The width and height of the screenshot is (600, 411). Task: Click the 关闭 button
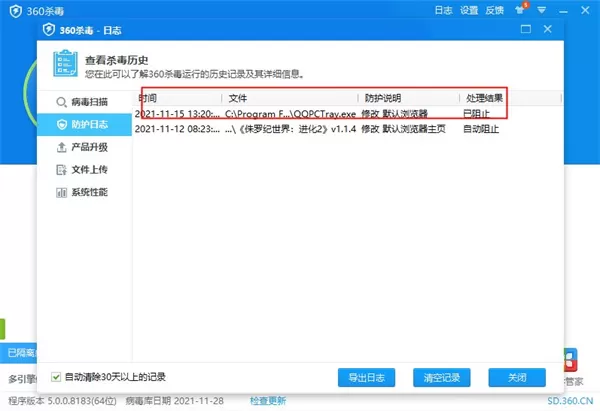click(517, 378)
